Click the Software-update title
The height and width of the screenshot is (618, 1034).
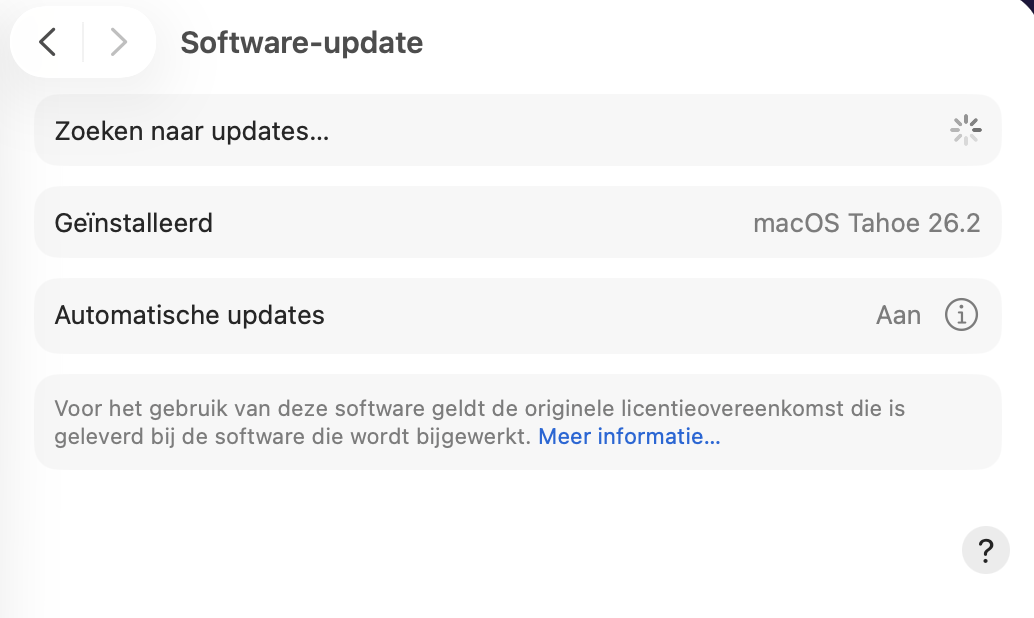tap(301, 42)
